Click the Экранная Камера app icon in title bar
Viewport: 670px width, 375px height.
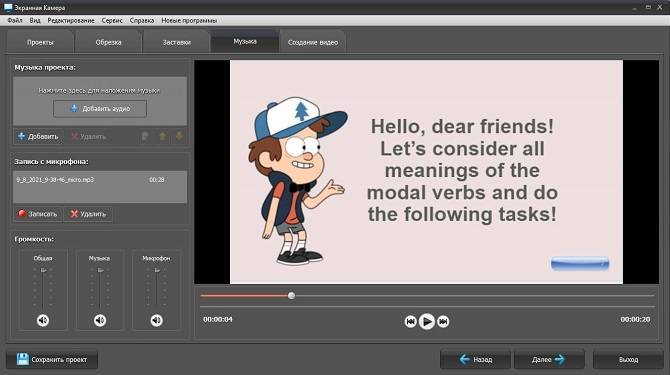tap(8, 8)
